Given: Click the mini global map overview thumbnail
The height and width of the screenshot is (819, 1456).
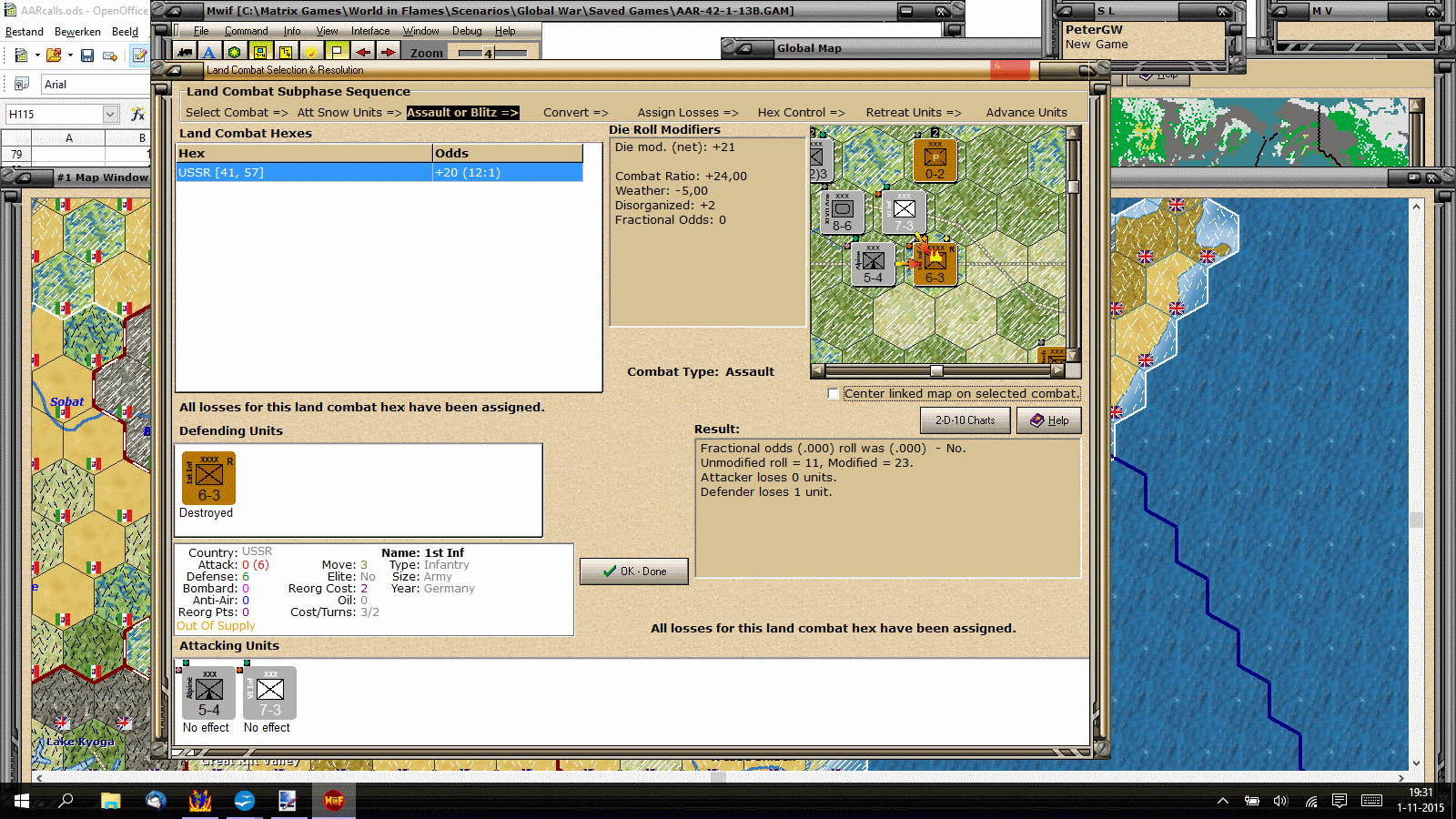Looking at the screenshot, I should tap(1260, 131).
